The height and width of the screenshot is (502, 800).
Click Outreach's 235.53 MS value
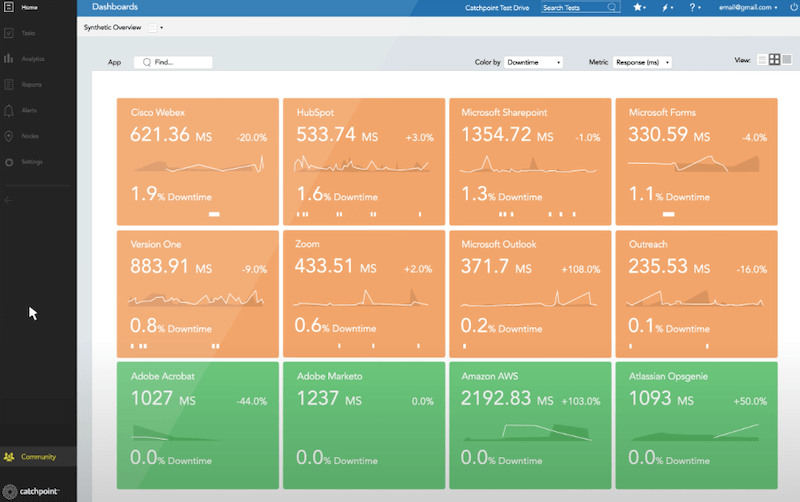coord(668,266)
